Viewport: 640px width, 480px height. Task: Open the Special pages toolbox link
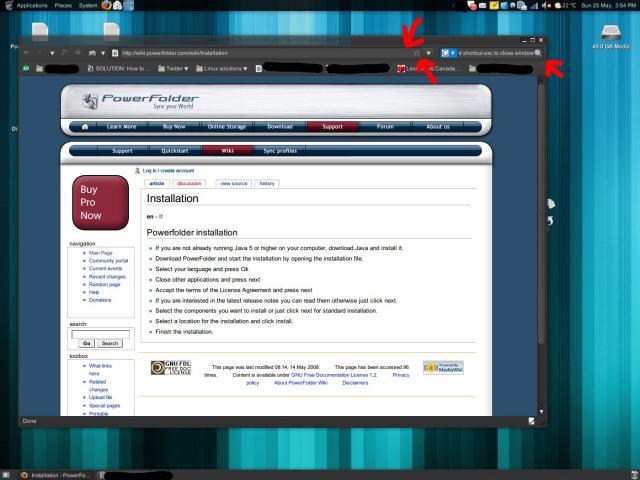(104, 406)
